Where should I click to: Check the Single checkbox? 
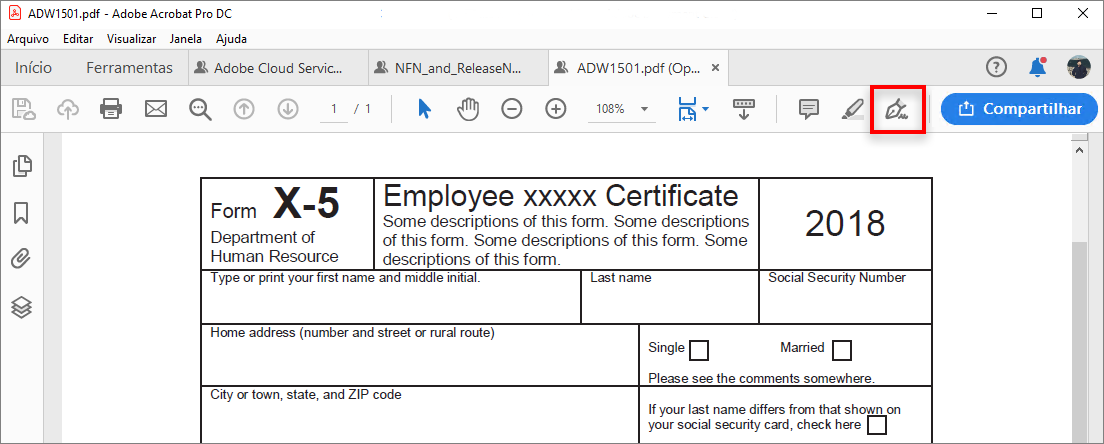coord(699,350)
